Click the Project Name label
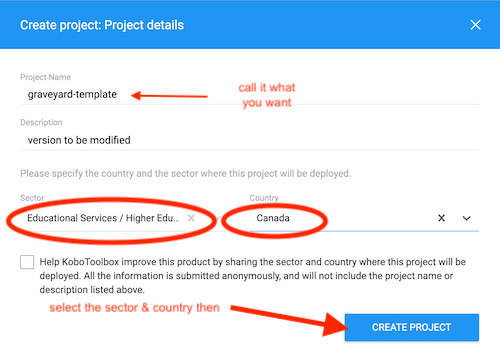This screenshot has width=500, height=362. (x=45, y=77)
